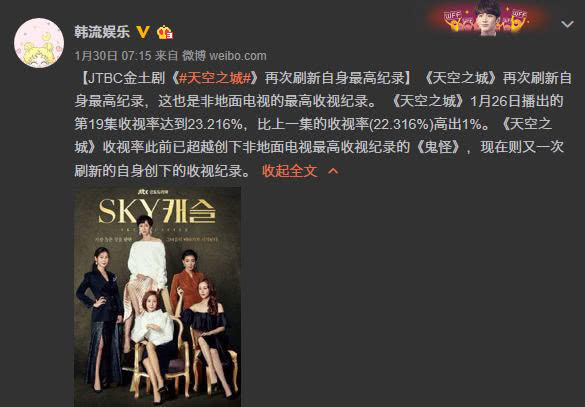Image resolution: width=585 pixels, height=407 pixels.
Task: Open the 韩流娱乐 profile avatar
Action: click(39, 43)
